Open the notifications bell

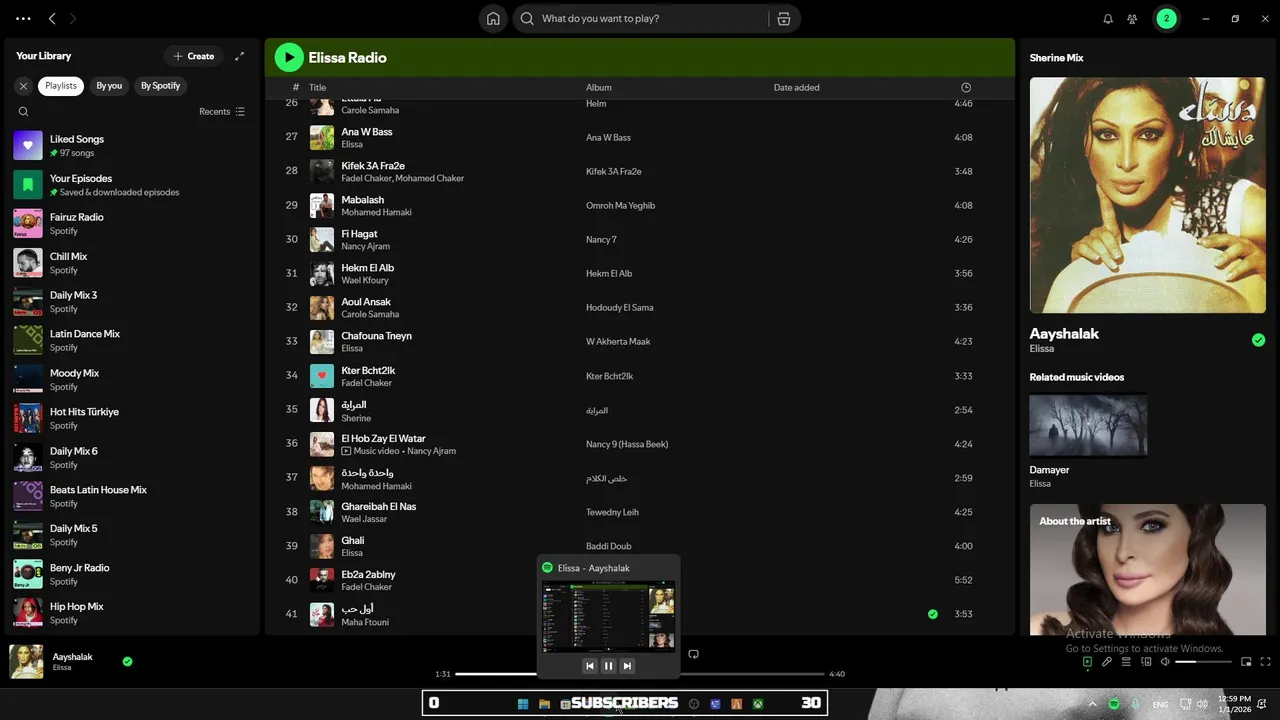click(1108, 18)
